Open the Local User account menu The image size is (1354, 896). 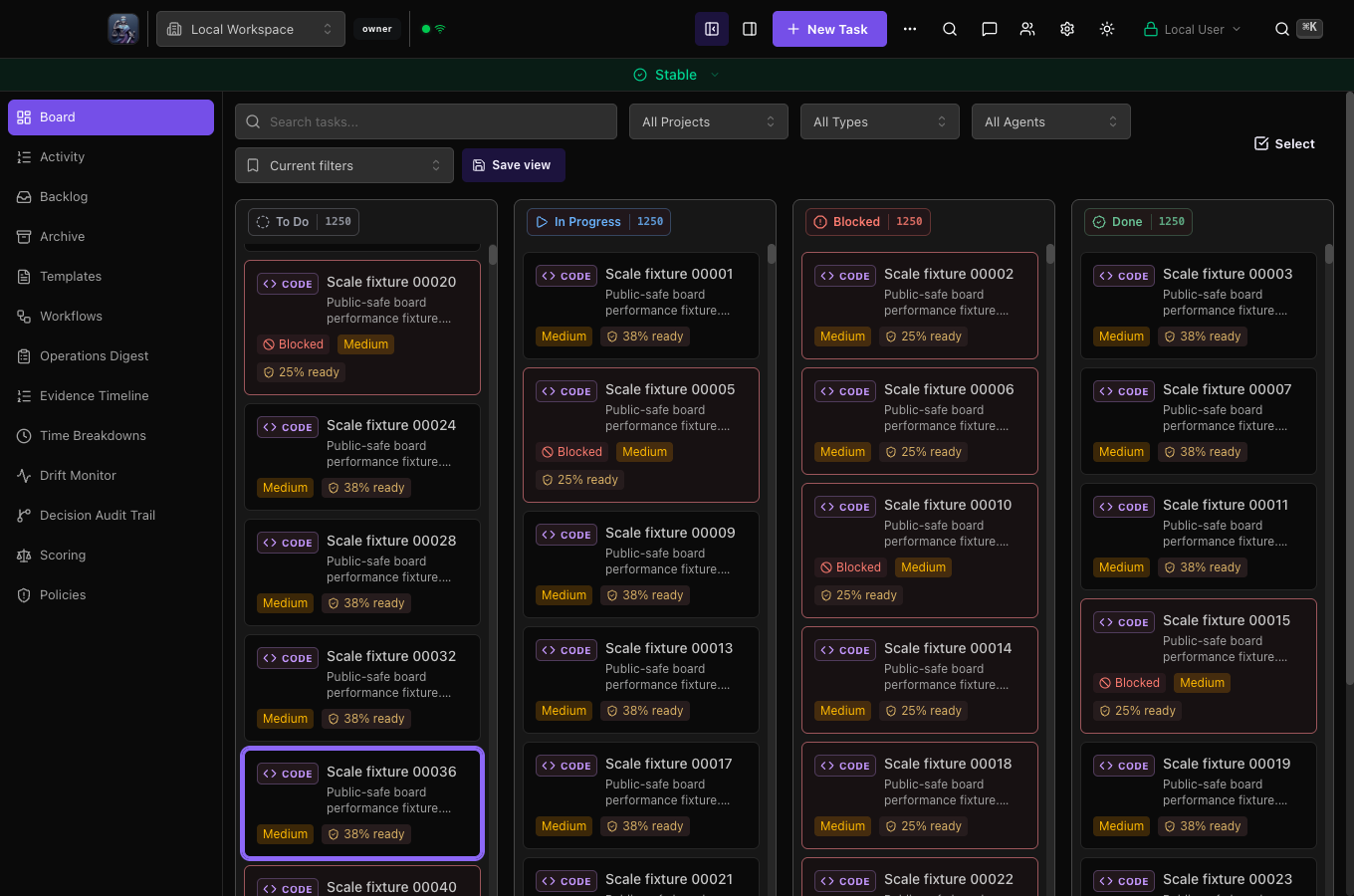coord(1193,29)
